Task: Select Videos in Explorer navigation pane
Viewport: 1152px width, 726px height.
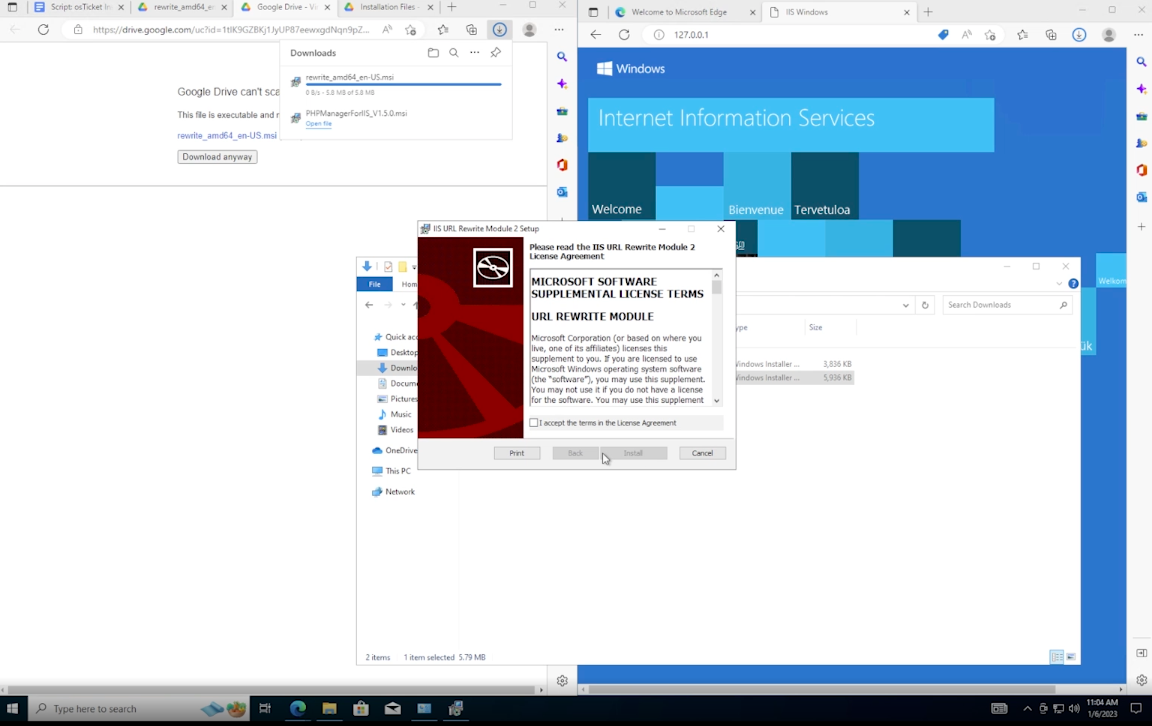Action: (x=401, y=430)
